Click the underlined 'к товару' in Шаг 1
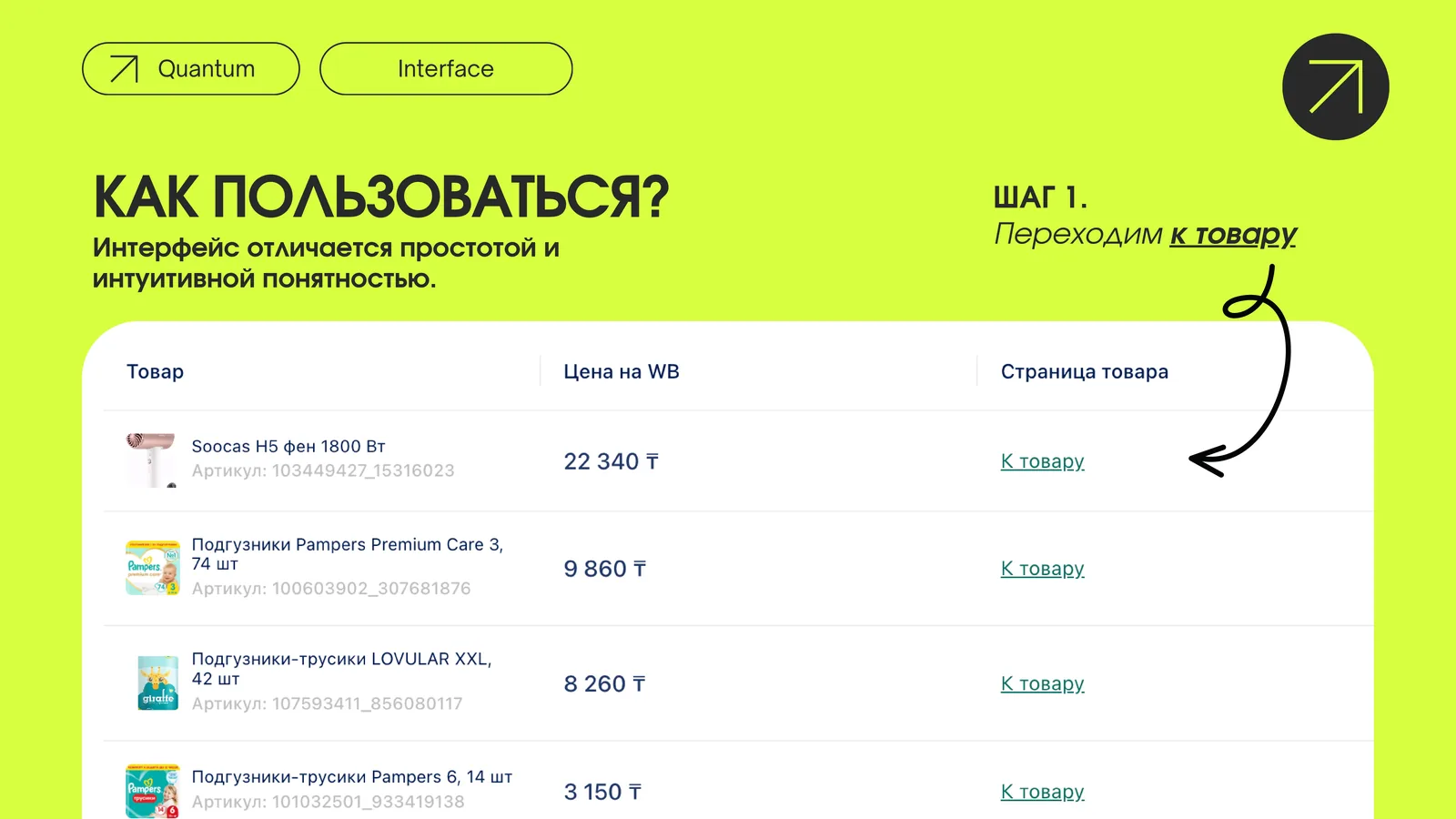This screenshot has width=1456, height=819. (1234, 234)
